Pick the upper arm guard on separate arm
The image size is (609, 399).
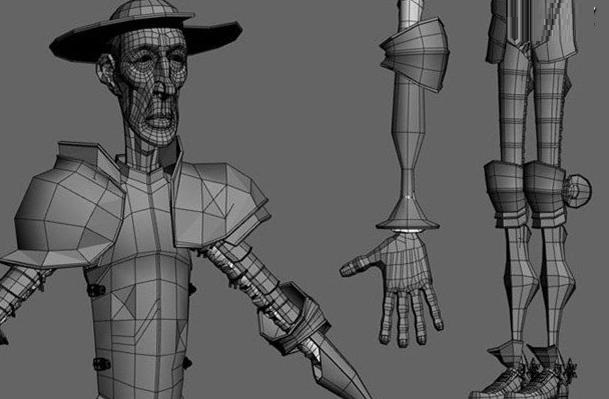[x=415, y=54]
